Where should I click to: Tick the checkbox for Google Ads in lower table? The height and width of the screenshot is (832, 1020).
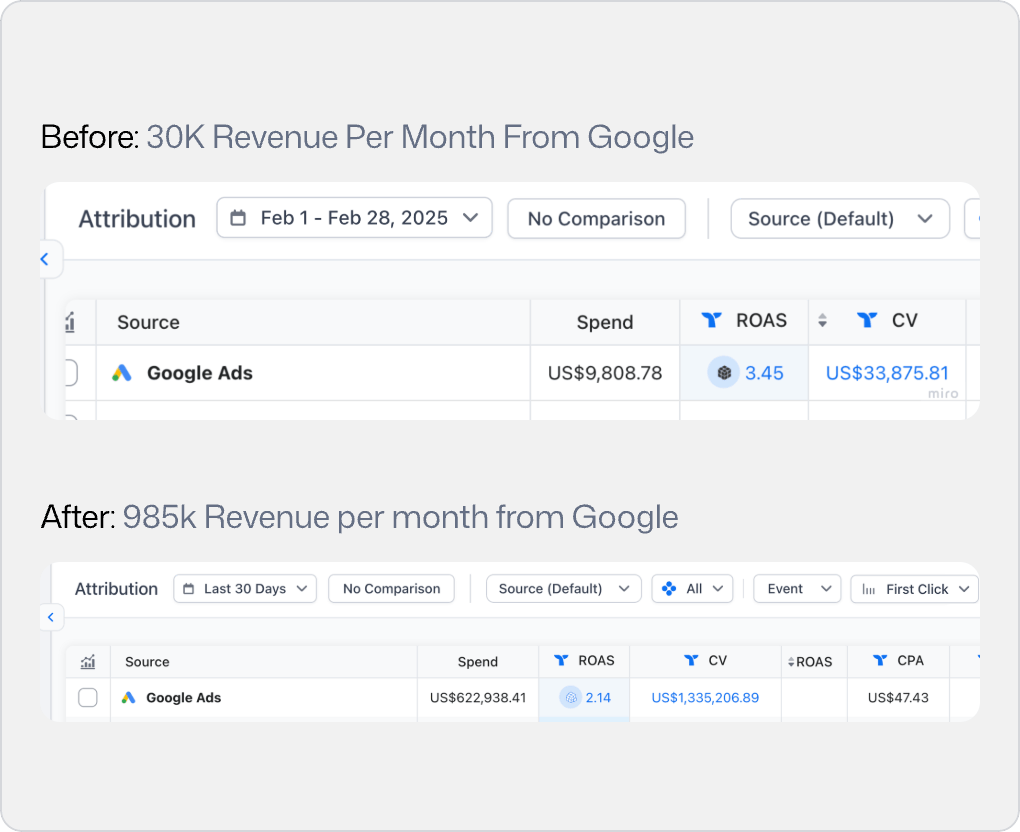[x=88, y=698]
